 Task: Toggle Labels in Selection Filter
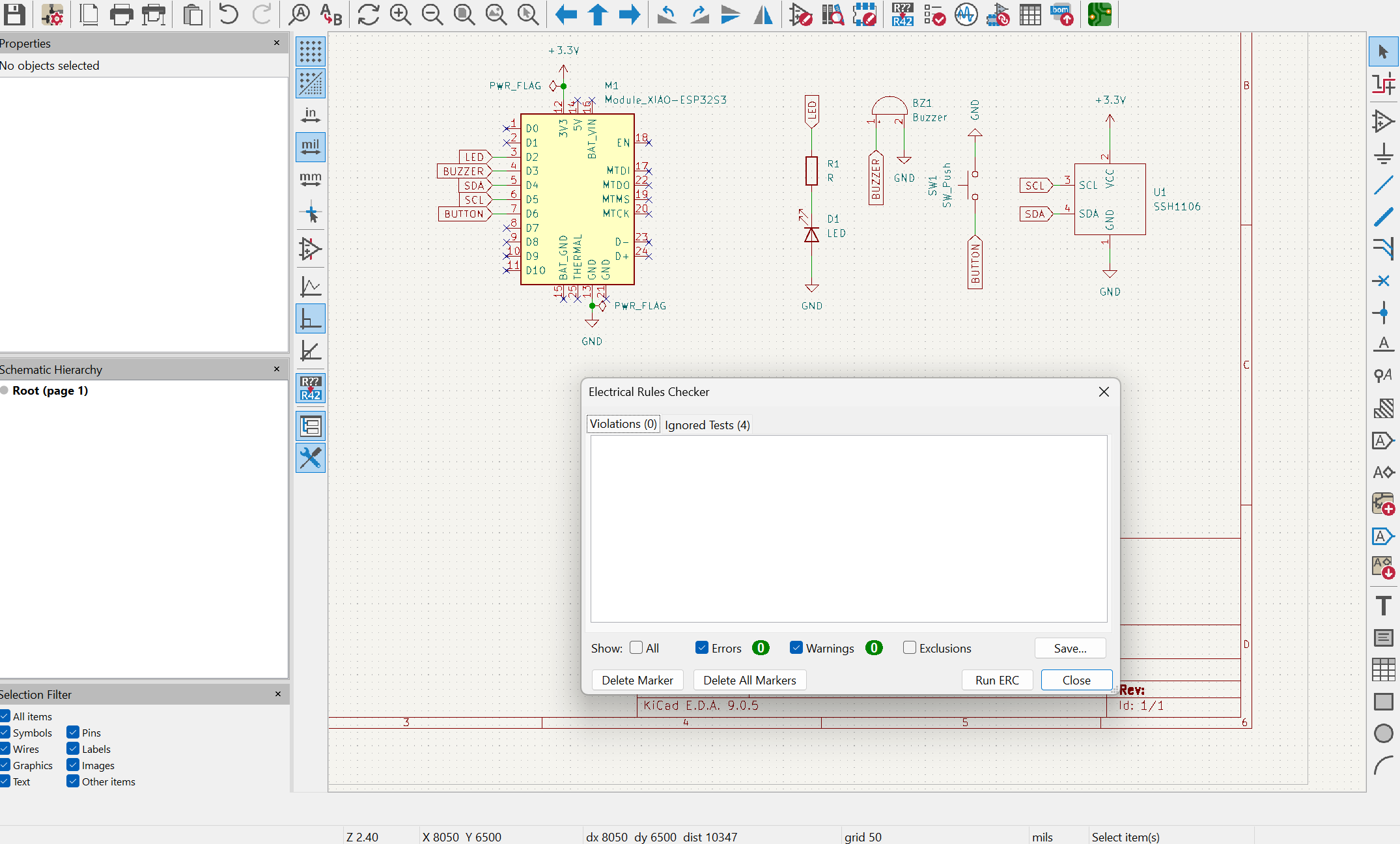click(x=73, y=748)
